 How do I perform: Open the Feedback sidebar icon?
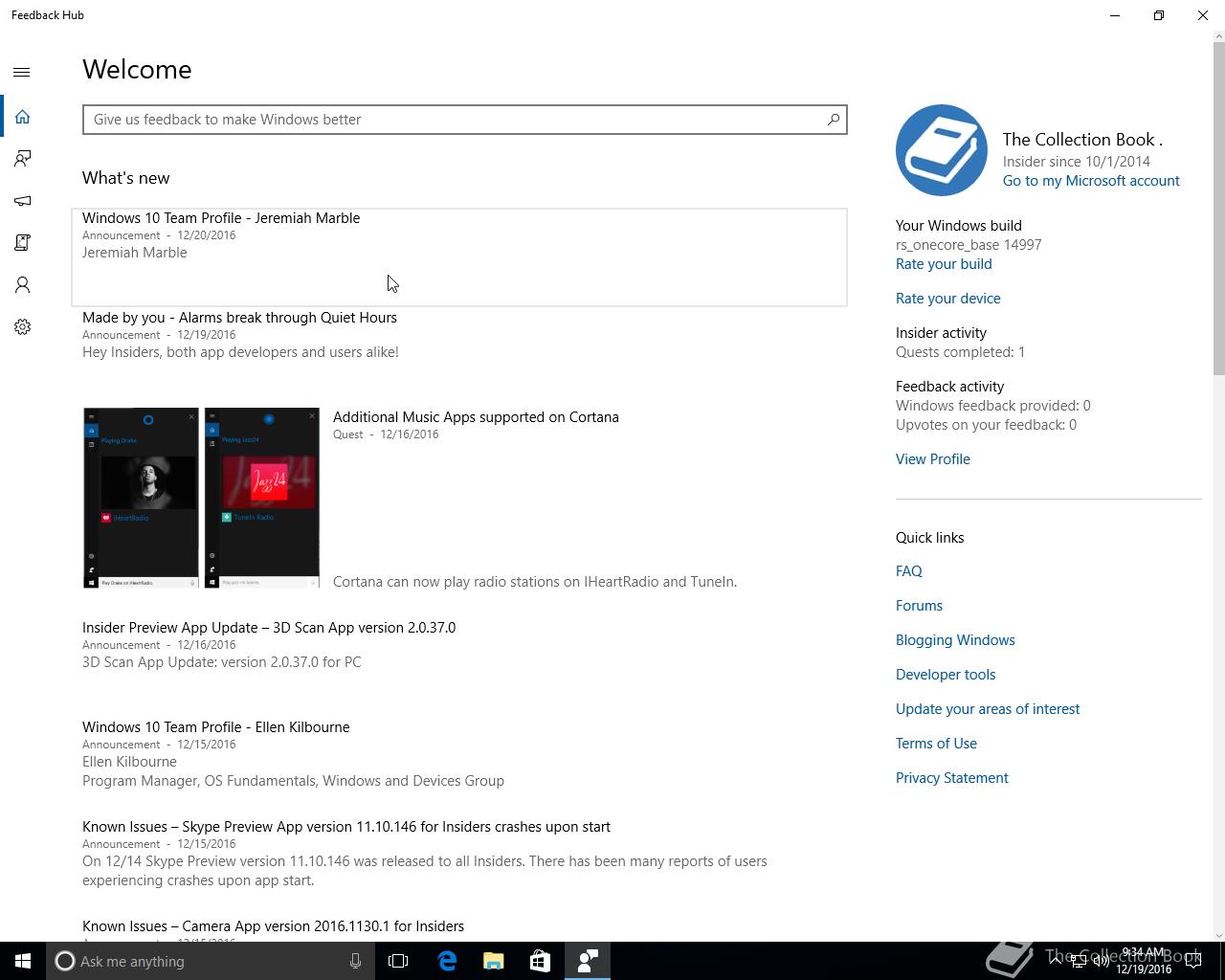coord(22,159)
